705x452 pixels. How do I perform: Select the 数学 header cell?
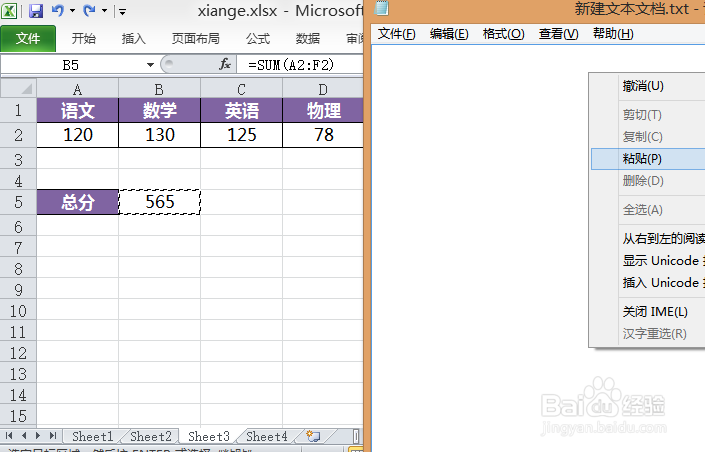[160, 111]
